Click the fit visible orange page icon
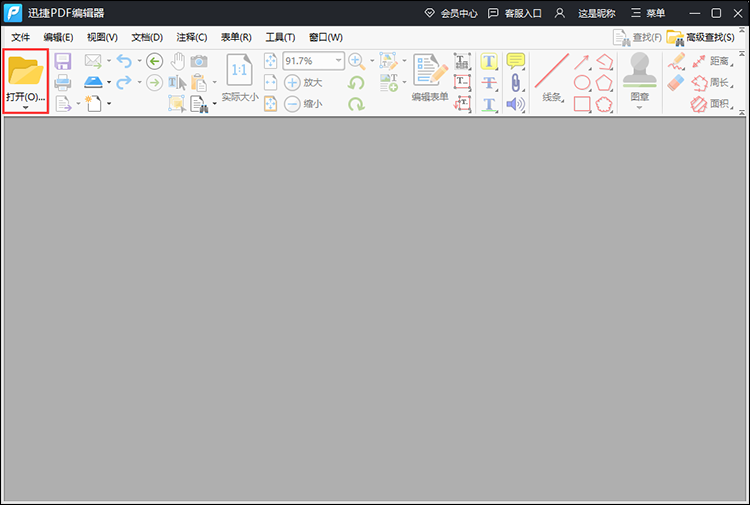 click(271, 103)
